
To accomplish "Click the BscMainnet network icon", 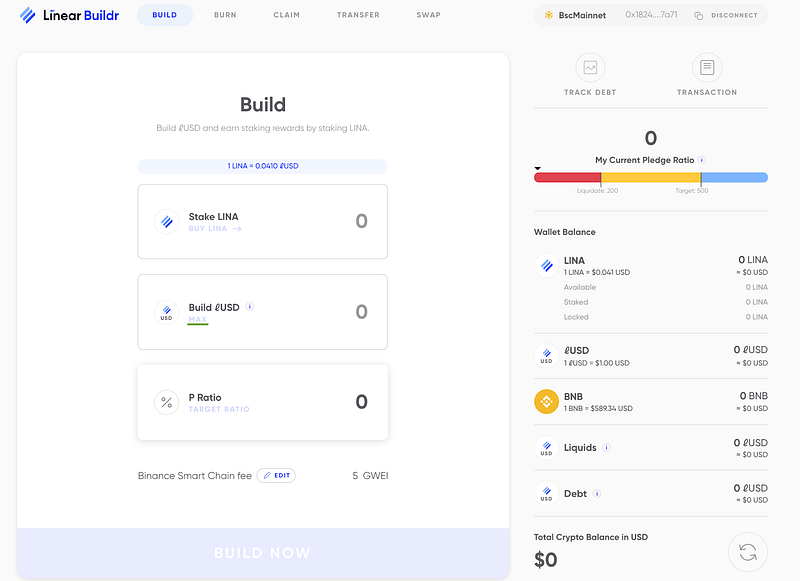I will [548, 15].
